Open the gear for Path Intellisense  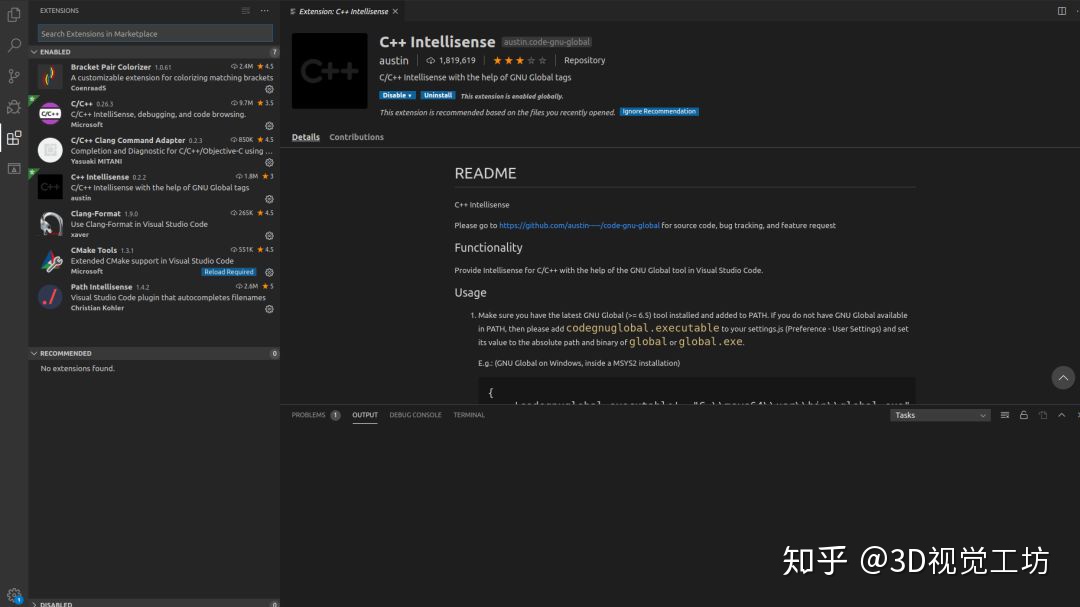269,309
